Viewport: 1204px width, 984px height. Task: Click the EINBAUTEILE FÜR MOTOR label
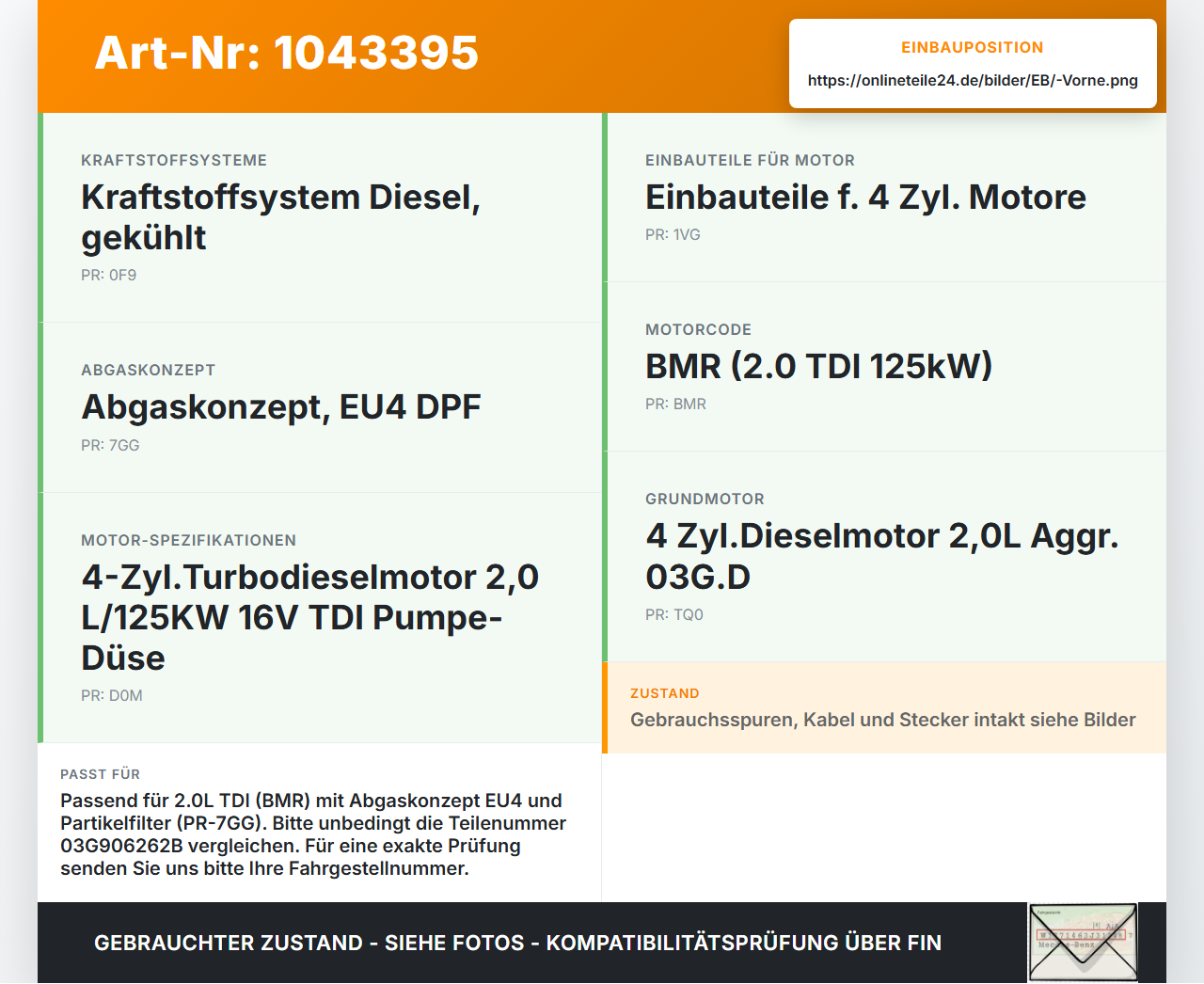click(750, 160)
